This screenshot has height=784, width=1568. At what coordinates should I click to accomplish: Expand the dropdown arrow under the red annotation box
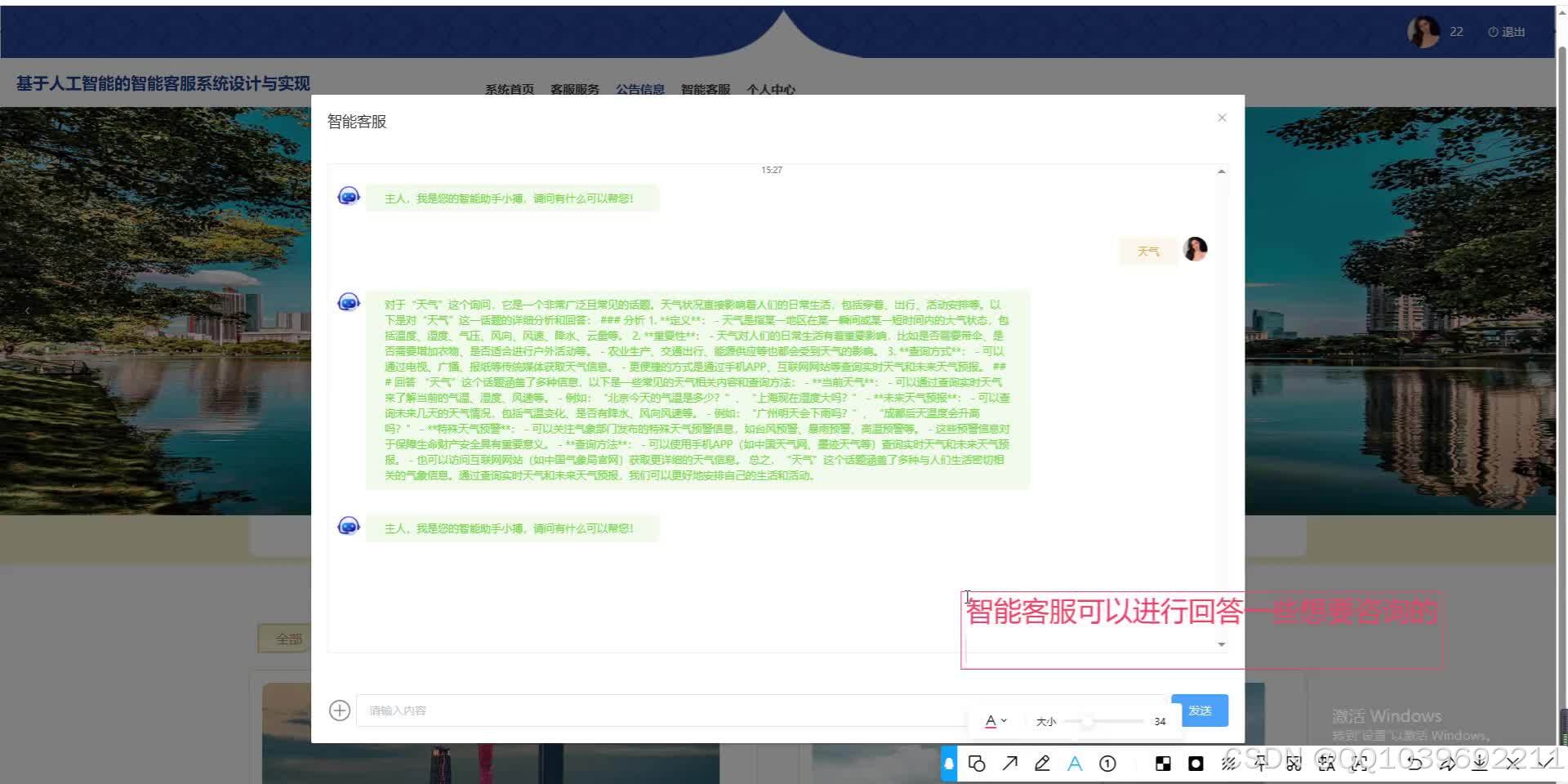(1222, 644)
